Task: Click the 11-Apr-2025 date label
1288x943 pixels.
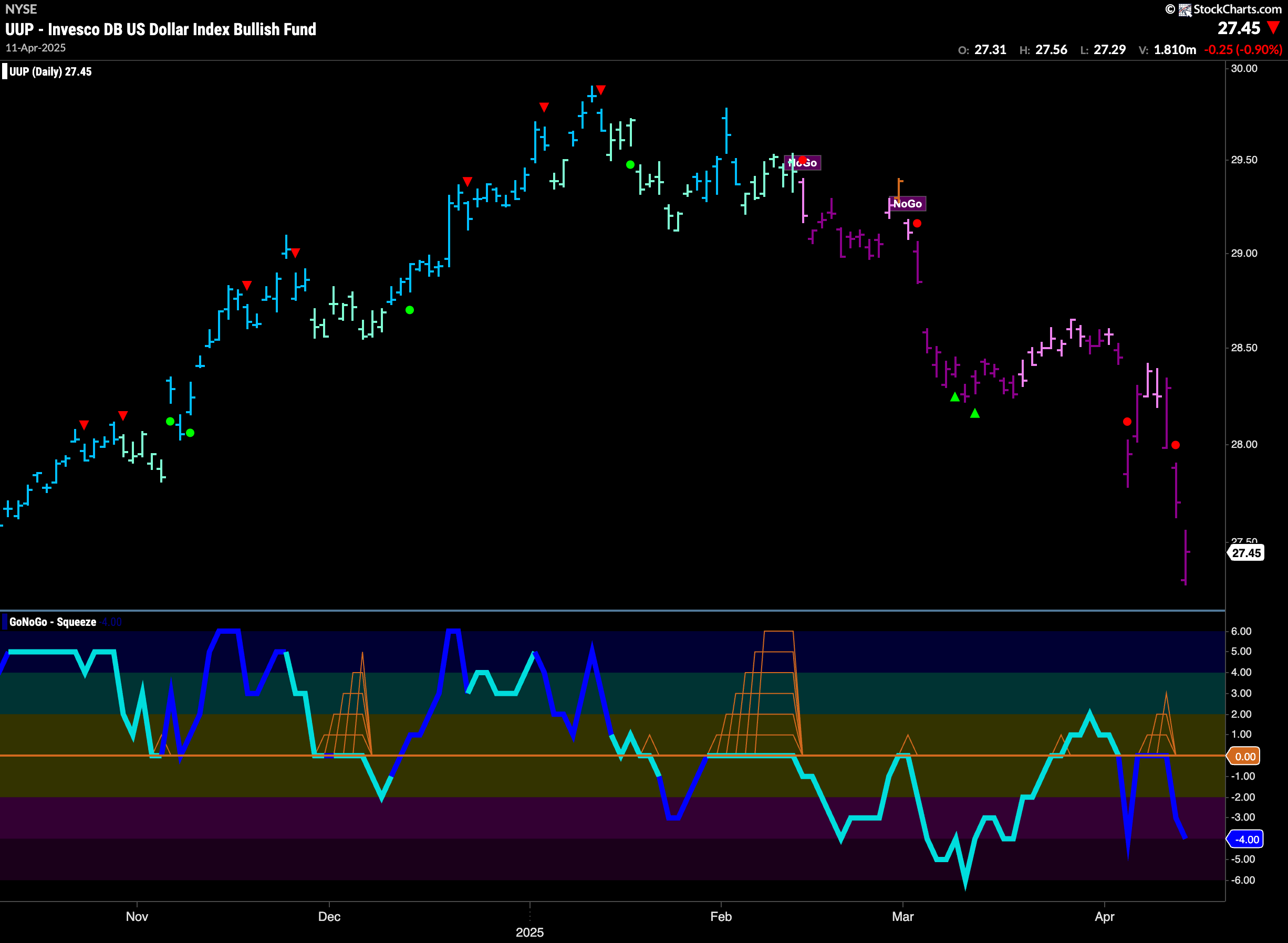Action: (35, 48)
